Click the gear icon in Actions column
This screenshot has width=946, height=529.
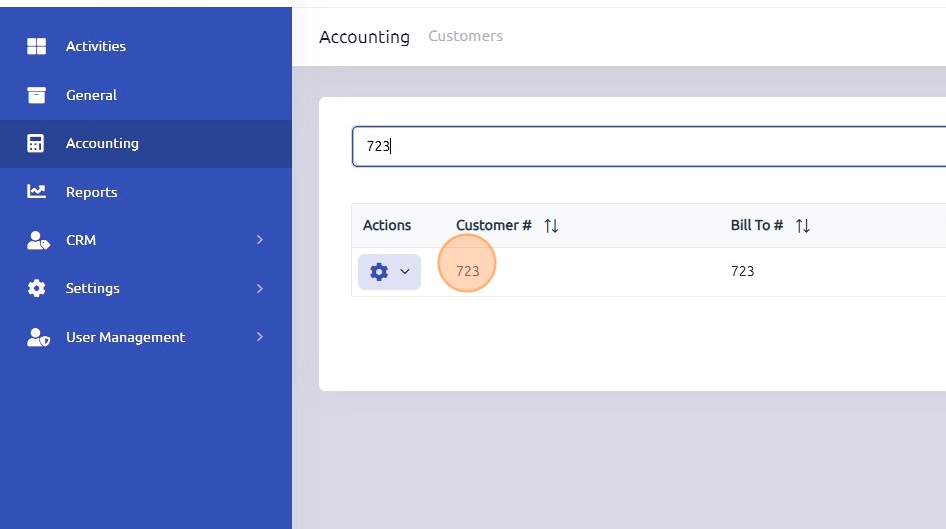[379, 272]
